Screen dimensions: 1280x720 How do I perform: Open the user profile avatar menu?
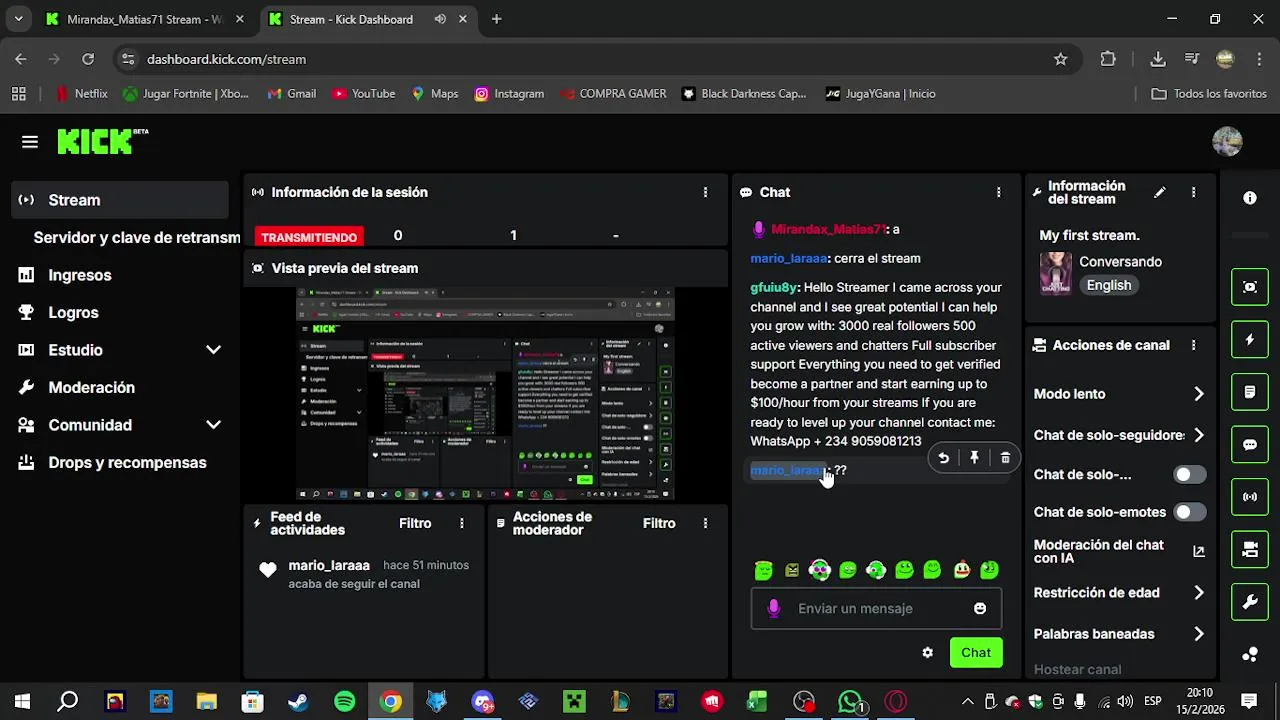[1227, 142]
